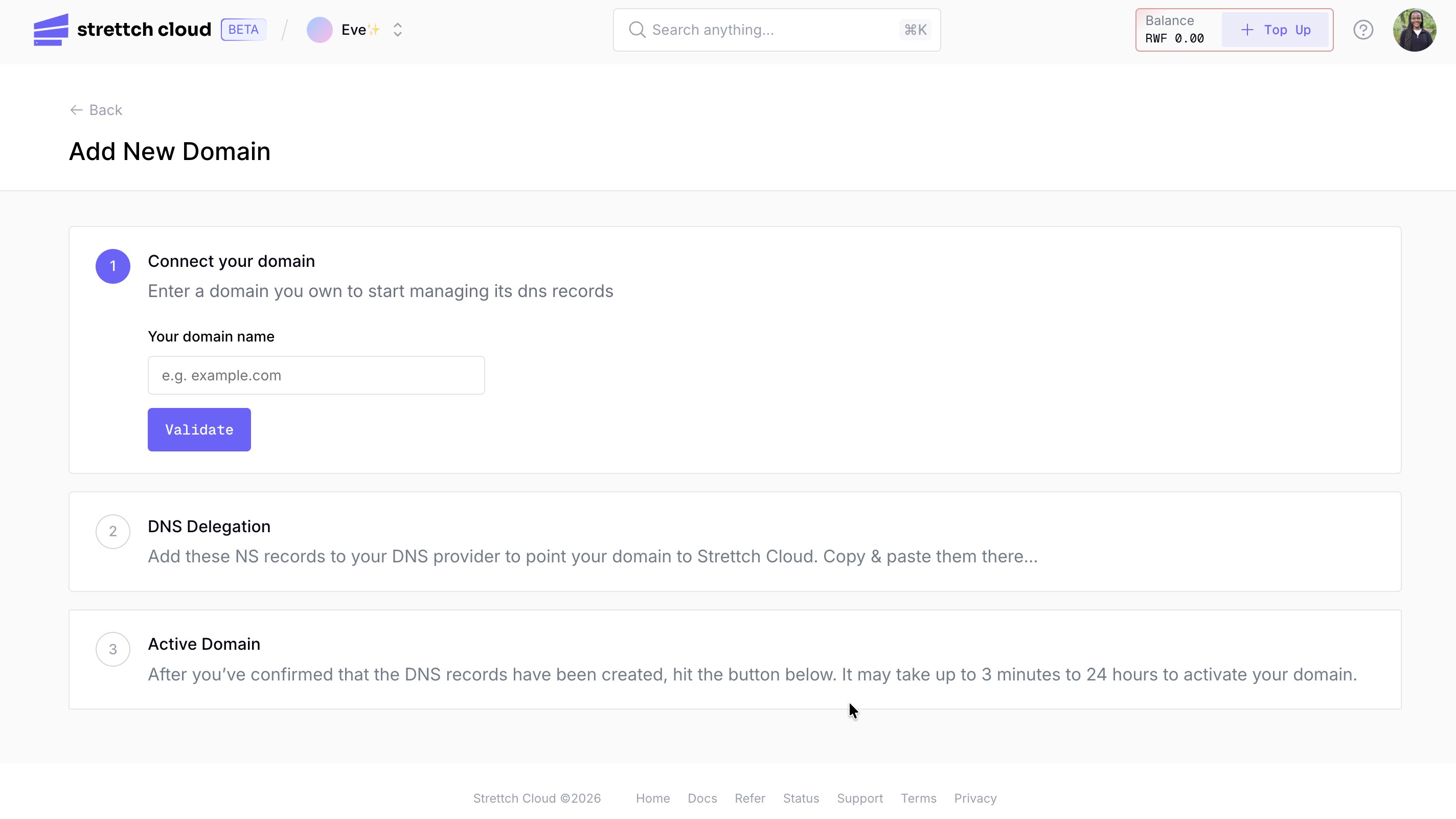Viewport: 1456px width, 819px height.
Task: Open the Status footer link
Action: coord(801,798)
